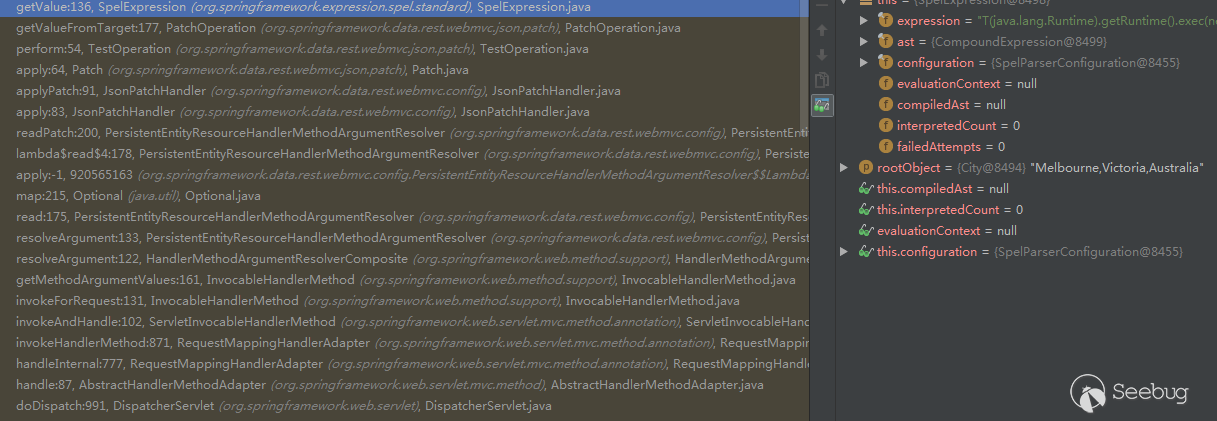Select the apply:83 JsonPatchHandler frame

coord(402,112)
